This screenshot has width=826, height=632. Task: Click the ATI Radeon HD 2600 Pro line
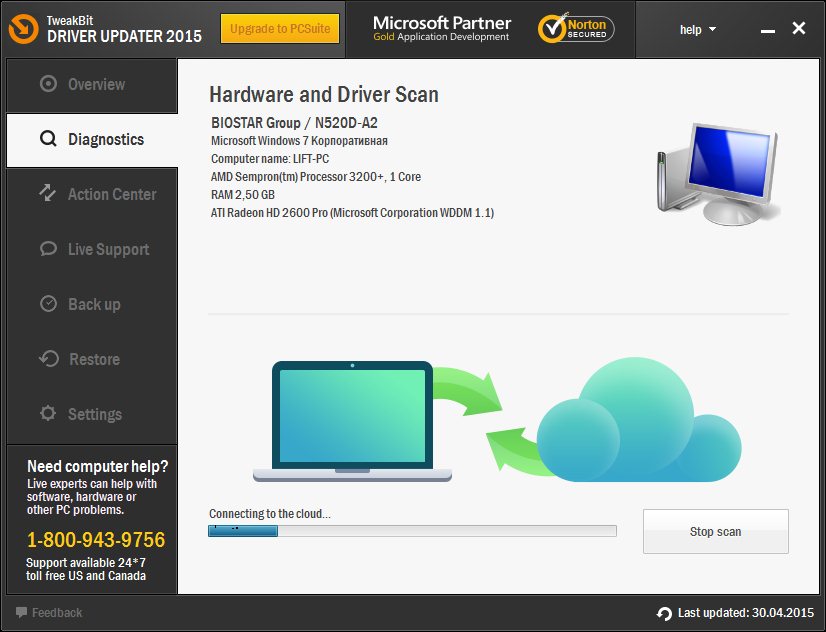(352, 213)
